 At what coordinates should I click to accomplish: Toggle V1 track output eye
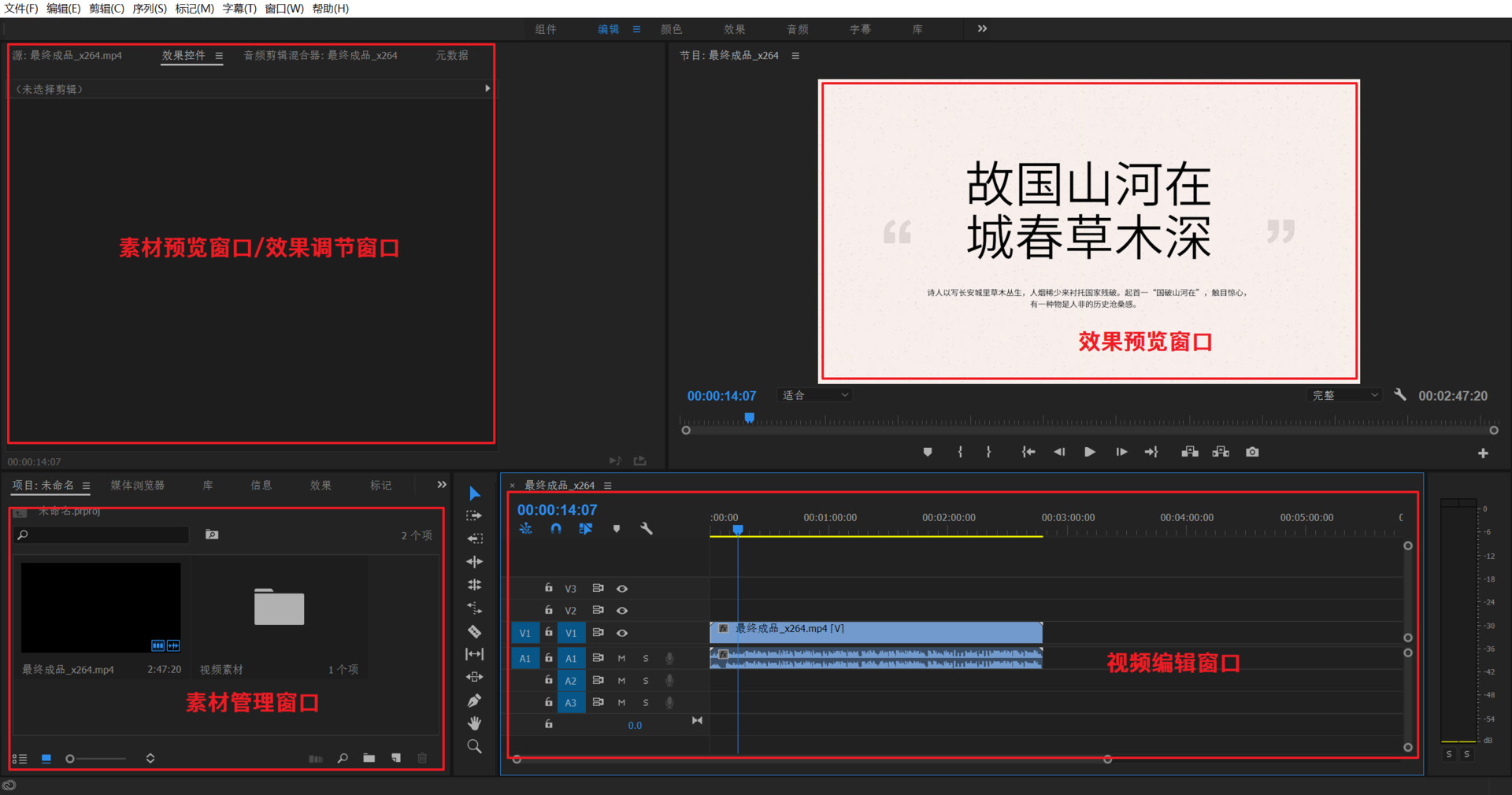[x=622, y=633]
